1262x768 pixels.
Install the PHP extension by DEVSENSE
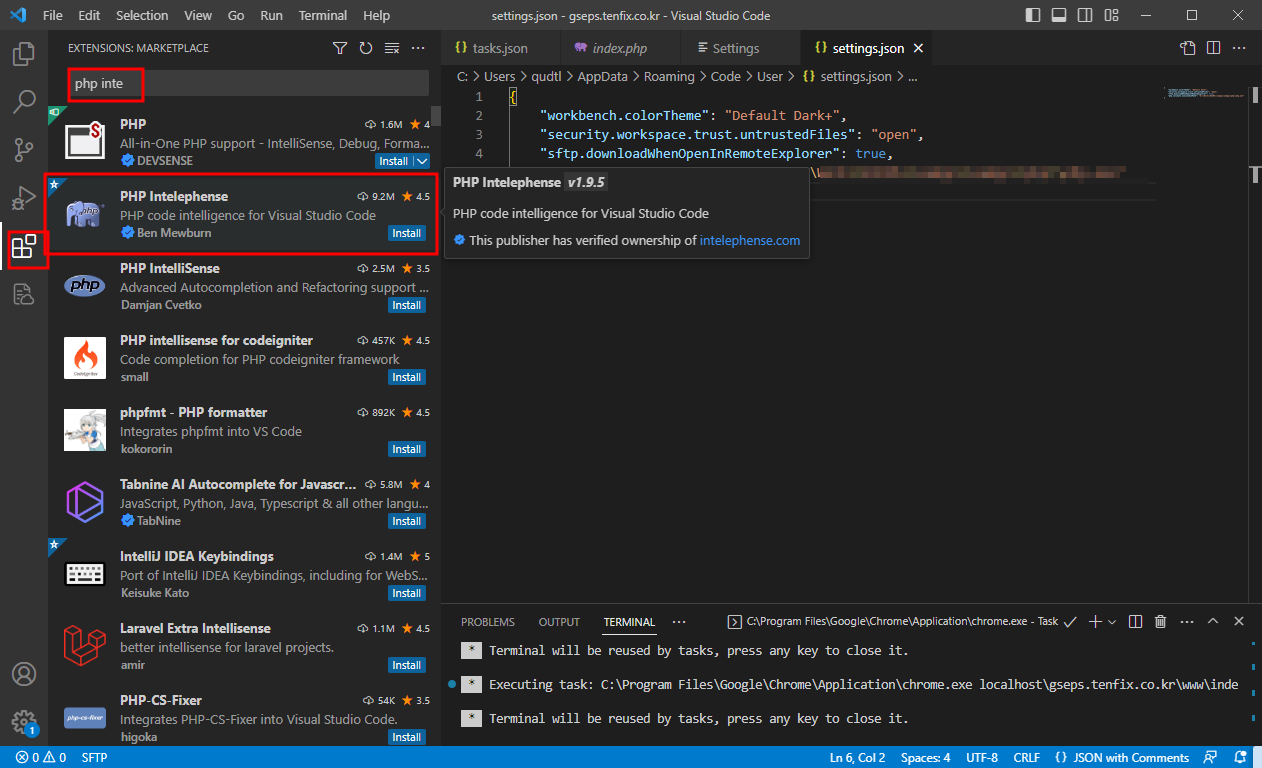(394, 161)
